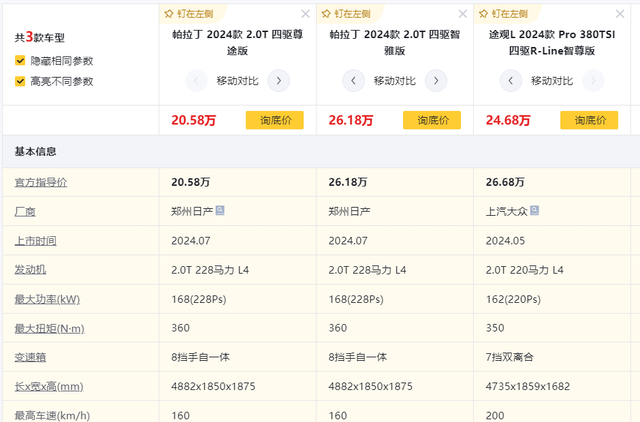640x422 pixels.
Task: Ask 询底价 for 24.68万 途观L
Action: 589,120
